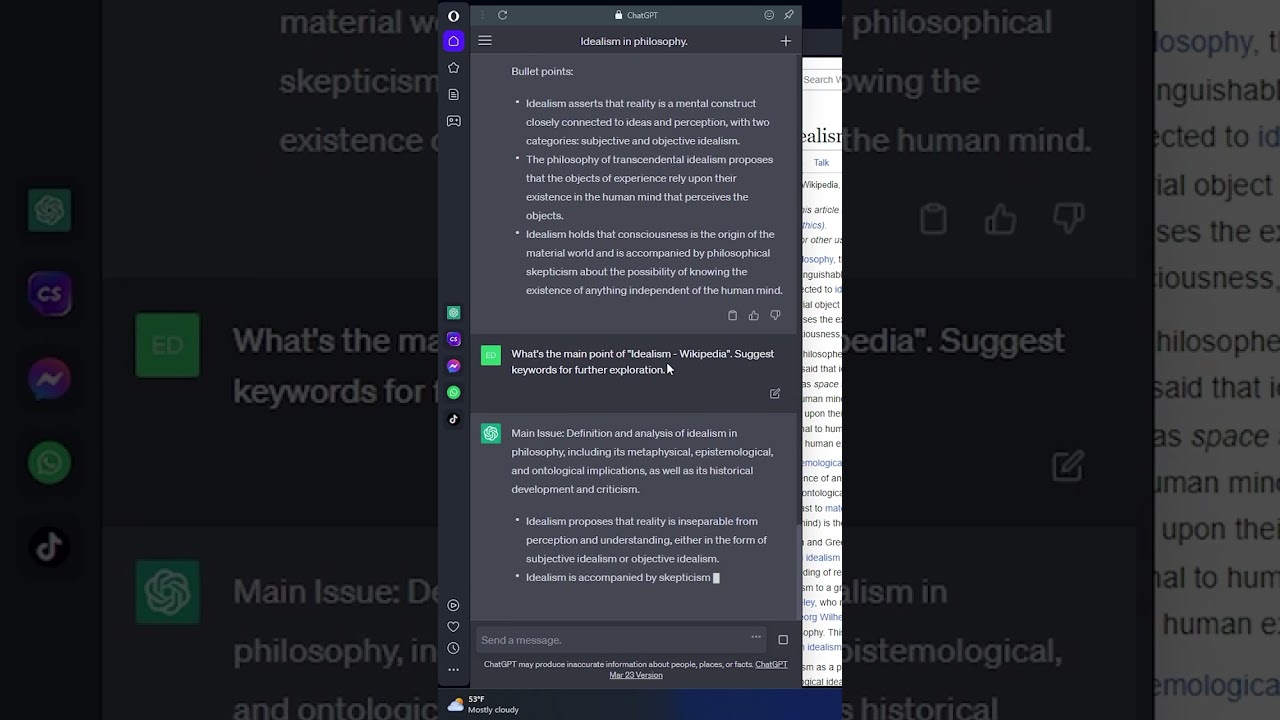Give thumbs up to the first response
Viewport: 1280px width, 720px height.
(753, 316)
